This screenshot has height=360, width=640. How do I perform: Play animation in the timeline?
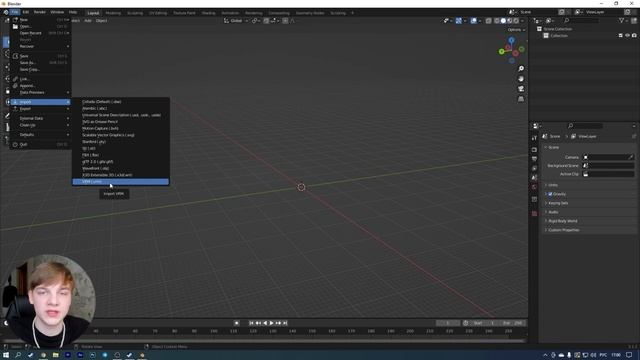(x=272, y=323)
